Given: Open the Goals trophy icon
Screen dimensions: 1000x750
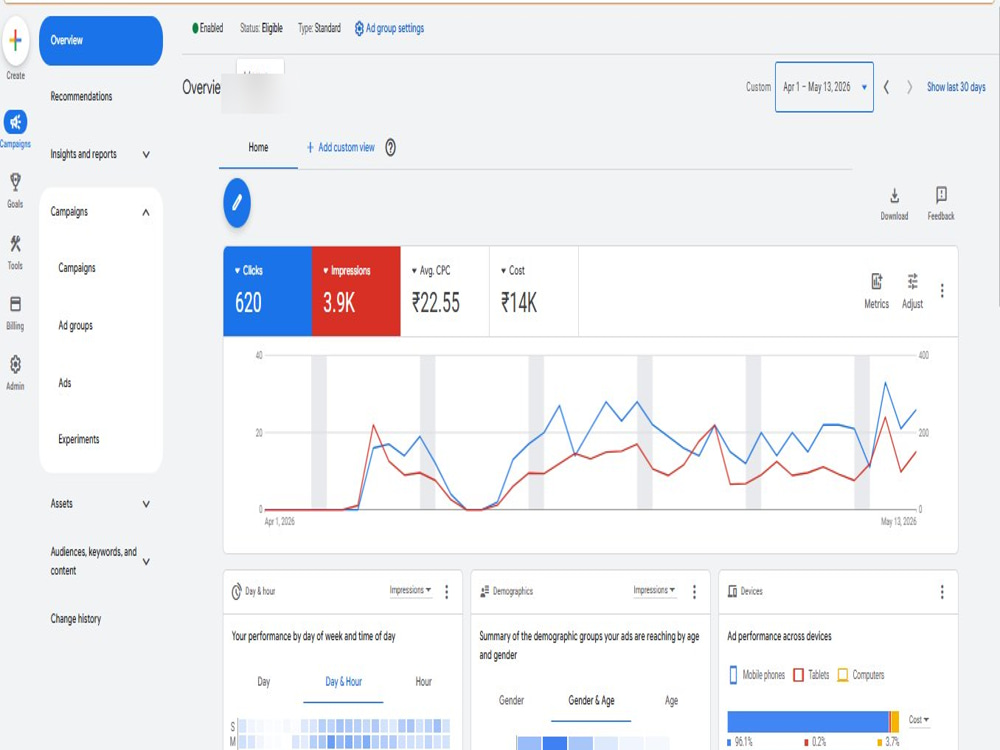Looking at the screenshot, I should (15, 182).
